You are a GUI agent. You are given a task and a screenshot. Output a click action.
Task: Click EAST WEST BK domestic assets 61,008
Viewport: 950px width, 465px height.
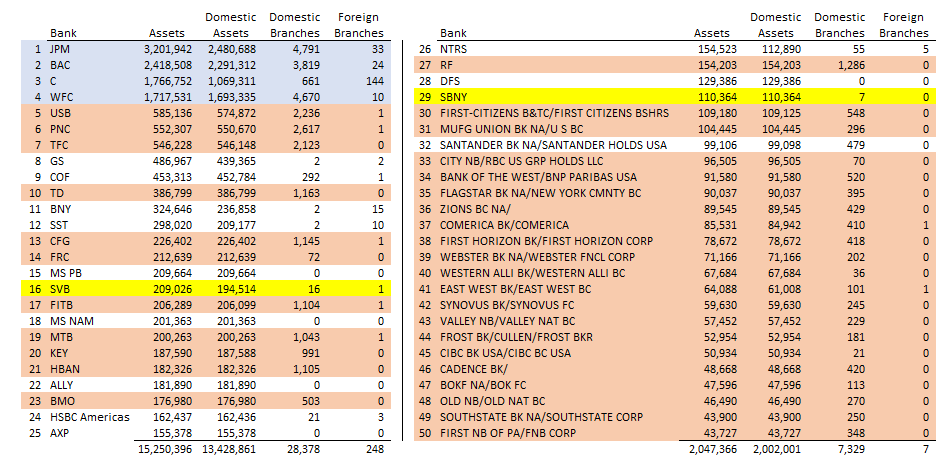pyautogui.click(x=784, y=289)
